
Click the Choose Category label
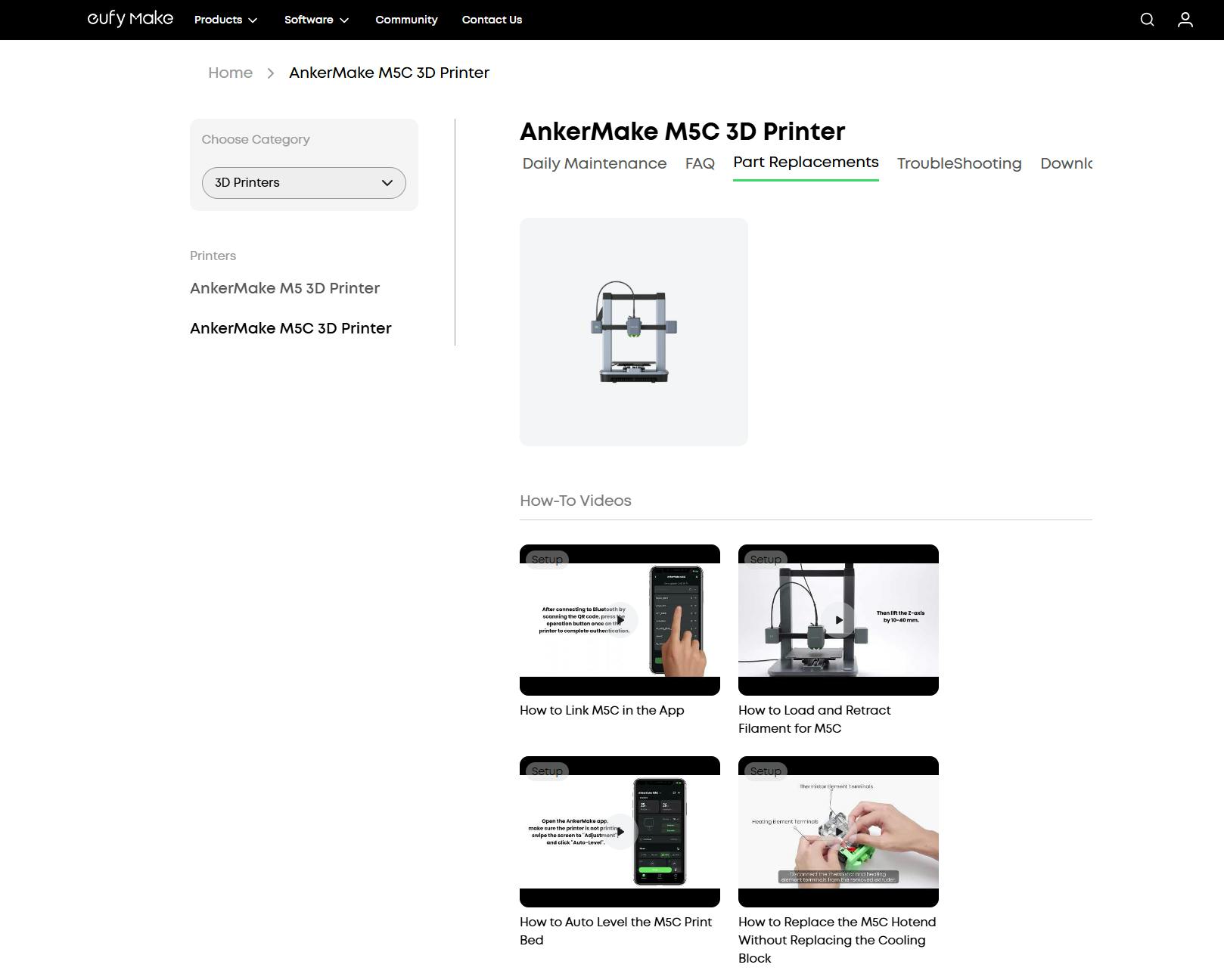(256, 139)
